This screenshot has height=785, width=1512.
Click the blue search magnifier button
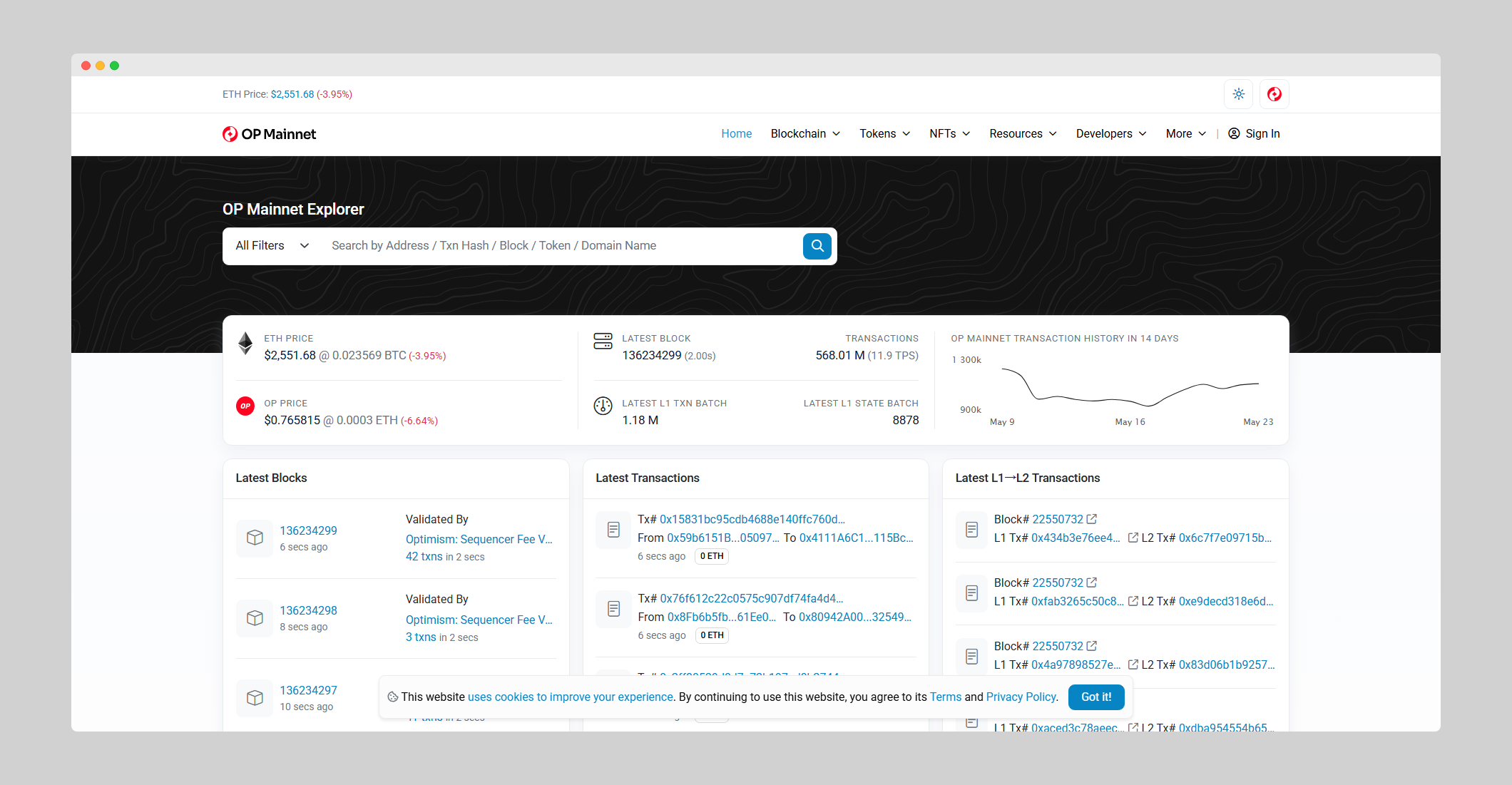(x=817, y=246)
